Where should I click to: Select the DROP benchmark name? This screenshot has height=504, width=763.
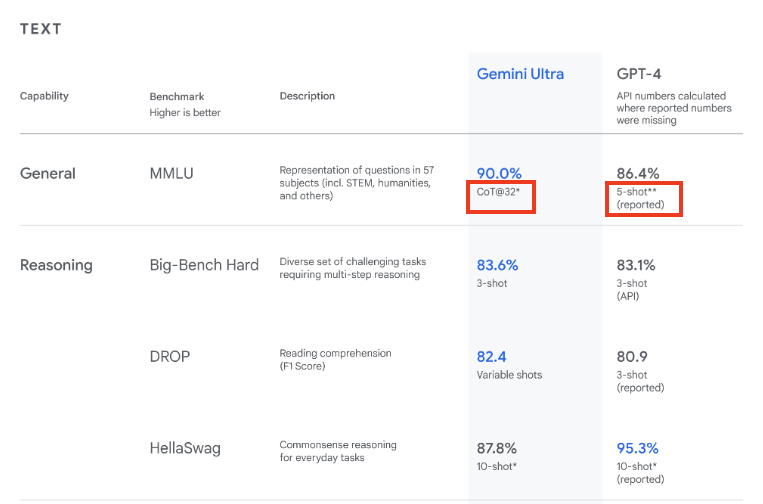pos(169,357)
